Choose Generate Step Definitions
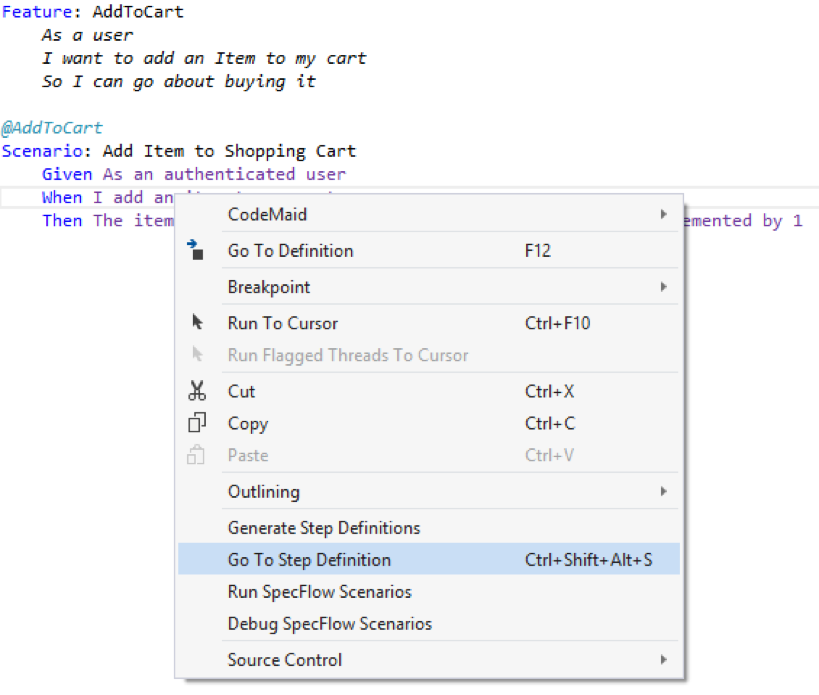The image size is (819, 695). (x=324, y=528)
